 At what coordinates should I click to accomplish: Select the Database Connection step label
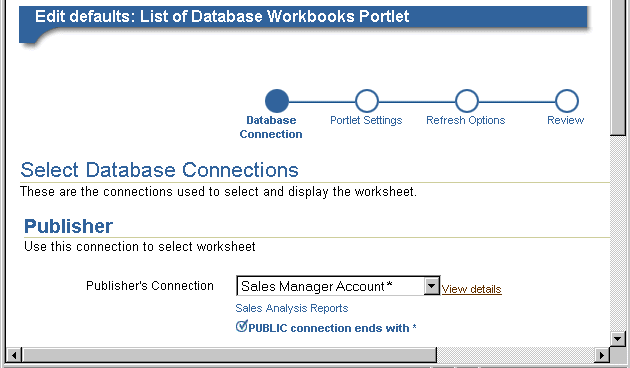(x=271, y=127)
